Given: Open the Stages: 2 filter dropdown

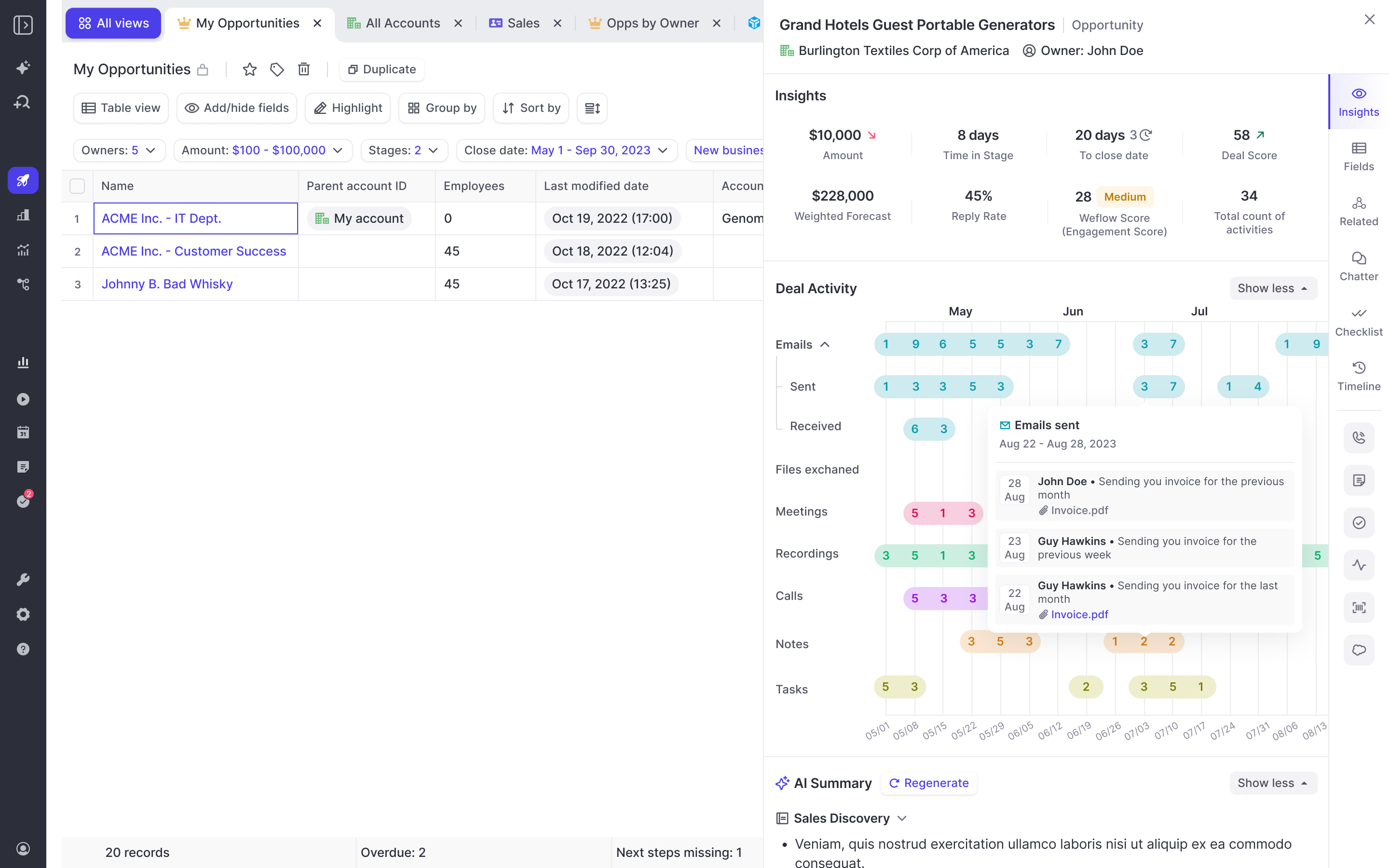Looking at the screenshot, I should click(404, 150).
